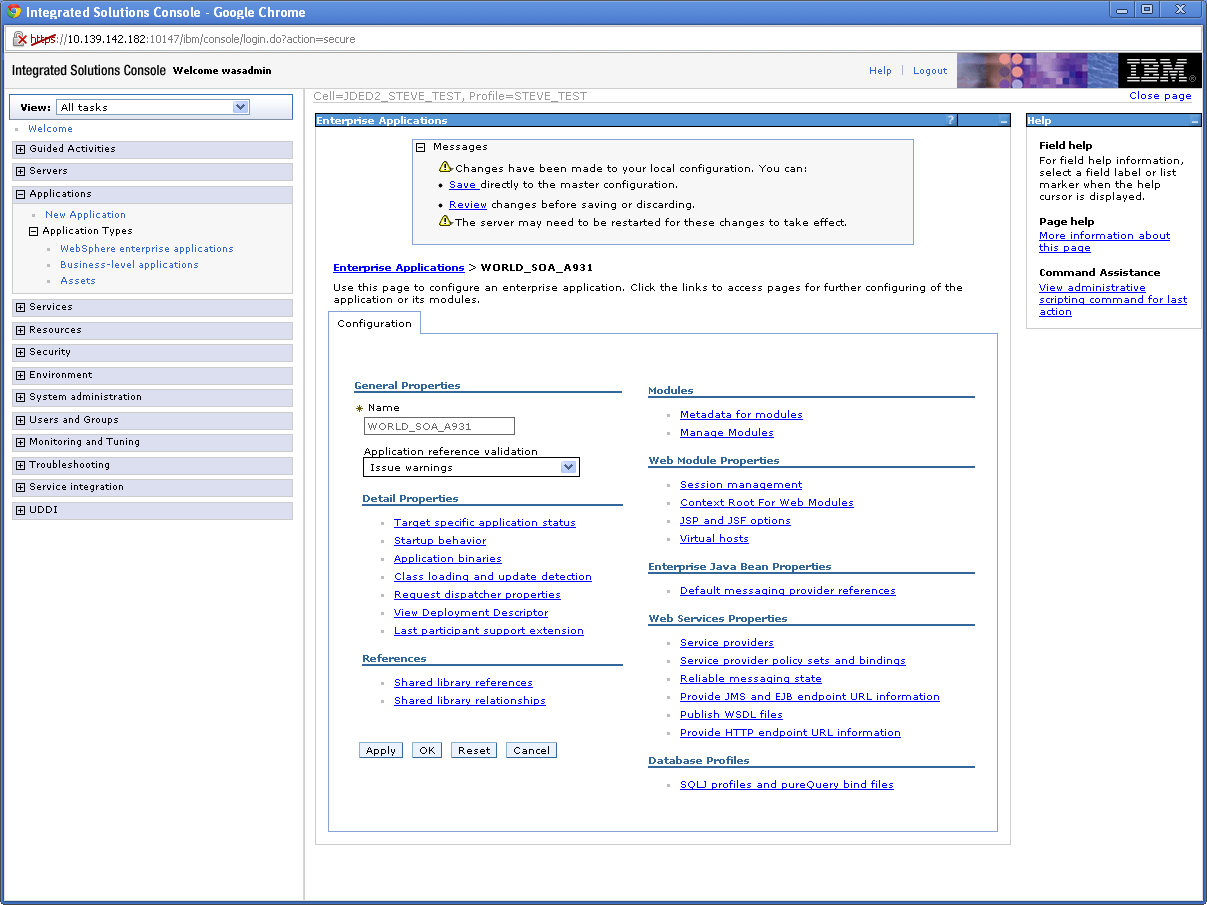Viewport: 1207px width, 905px height.
Task: Click the Chrome logo icon in title bar
Action: pos(14,12)
